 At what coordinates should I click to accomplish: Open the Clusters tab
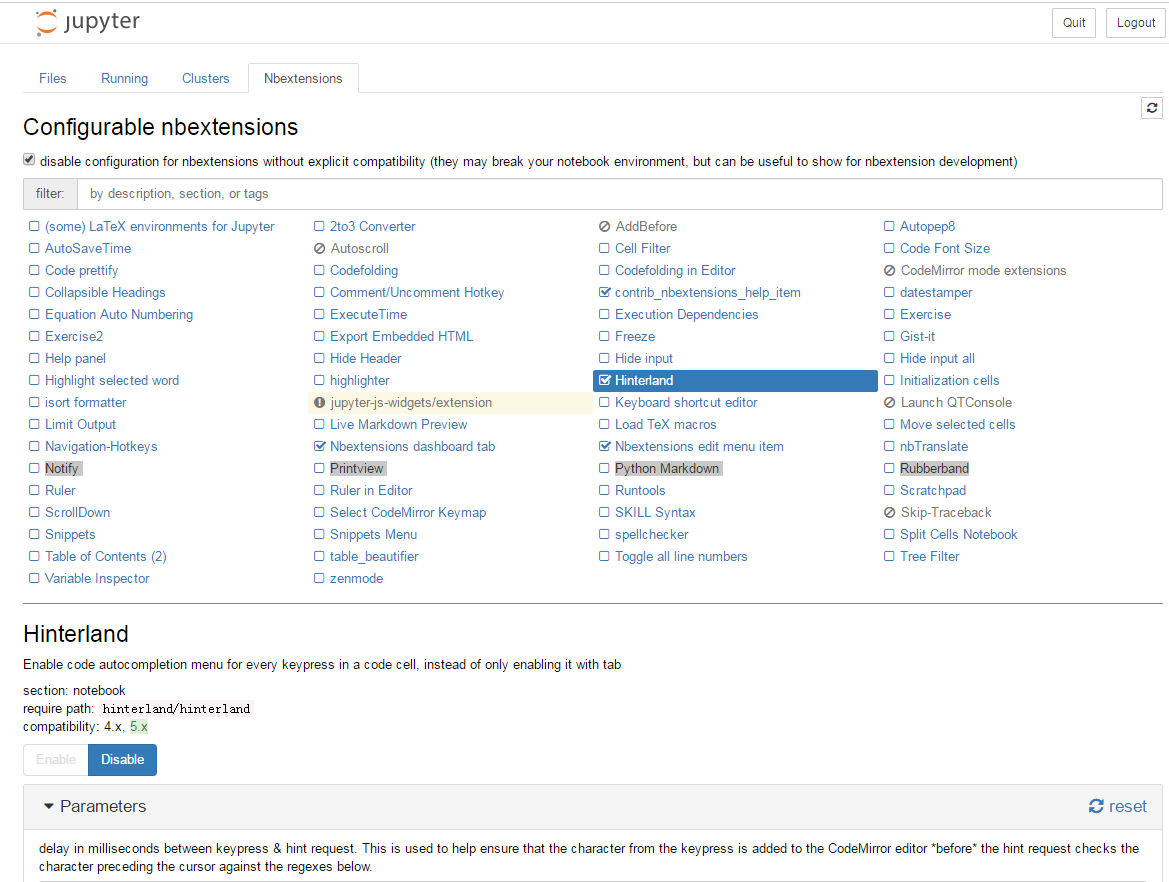click(206, 78)
